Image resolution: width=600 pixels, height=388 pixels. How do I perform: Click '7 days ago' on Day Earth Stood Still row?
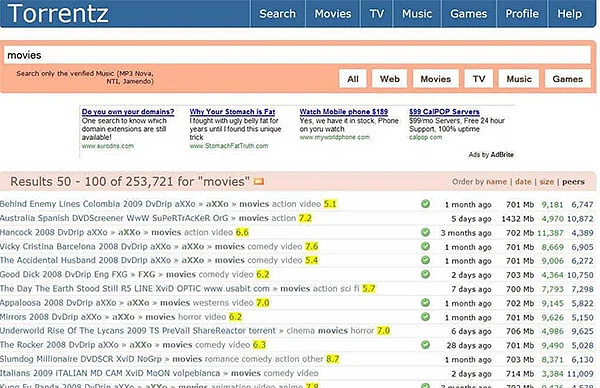[471, 289]
